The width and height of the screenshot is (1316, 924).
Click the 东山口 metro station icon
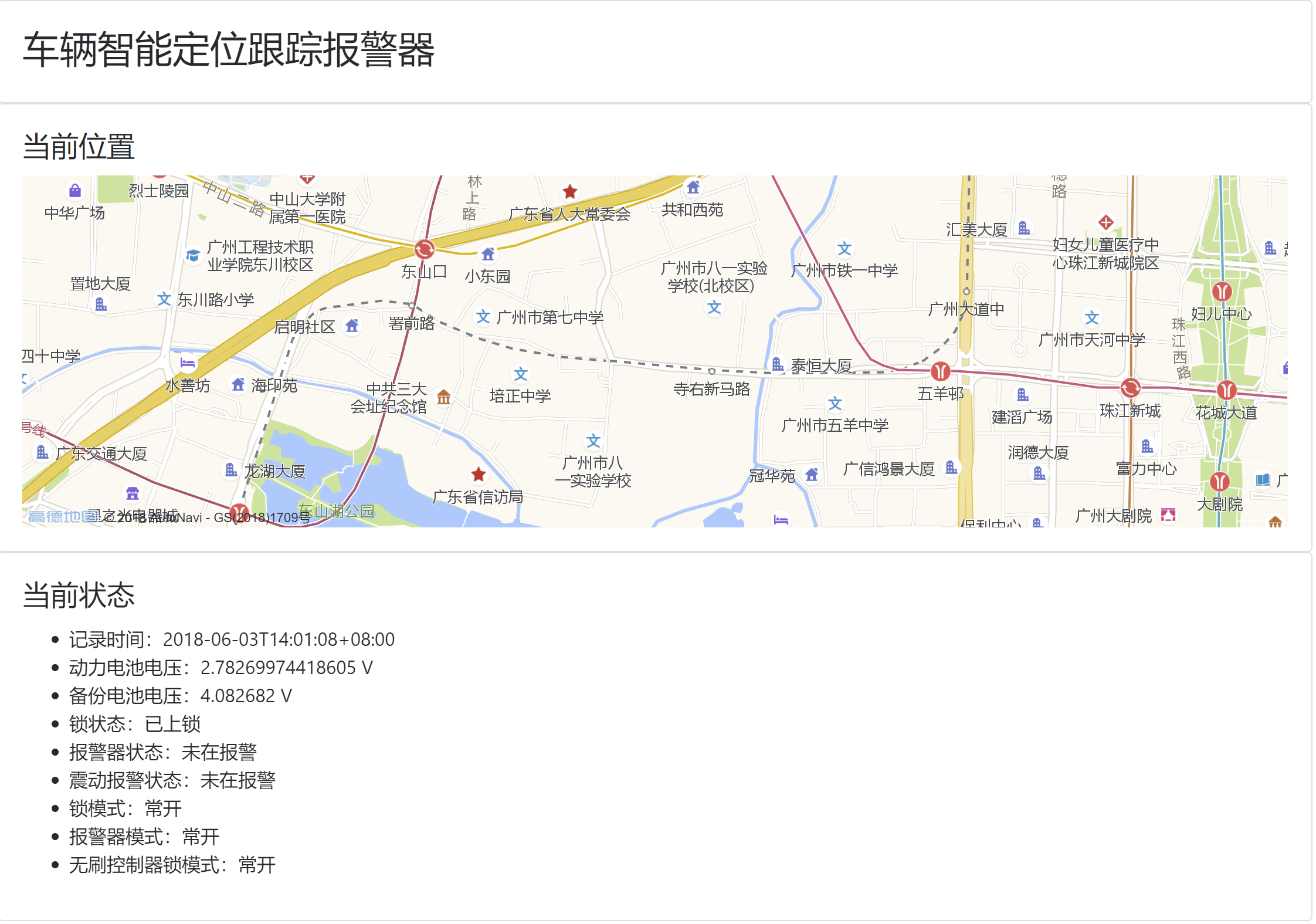(x=424, y=249)
